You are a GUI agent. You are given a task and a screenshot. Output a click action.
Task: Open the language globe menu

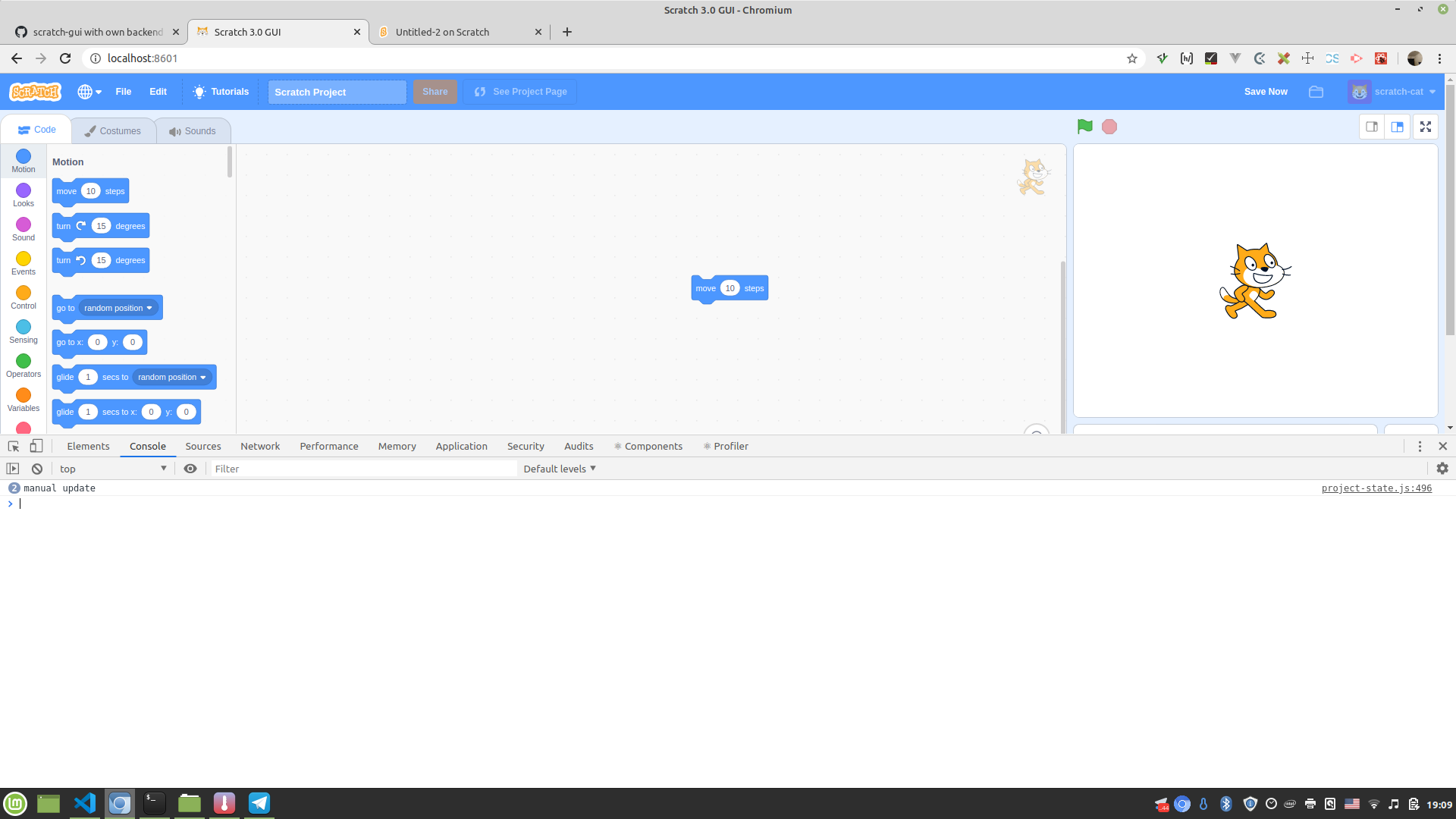pos(88,91)
